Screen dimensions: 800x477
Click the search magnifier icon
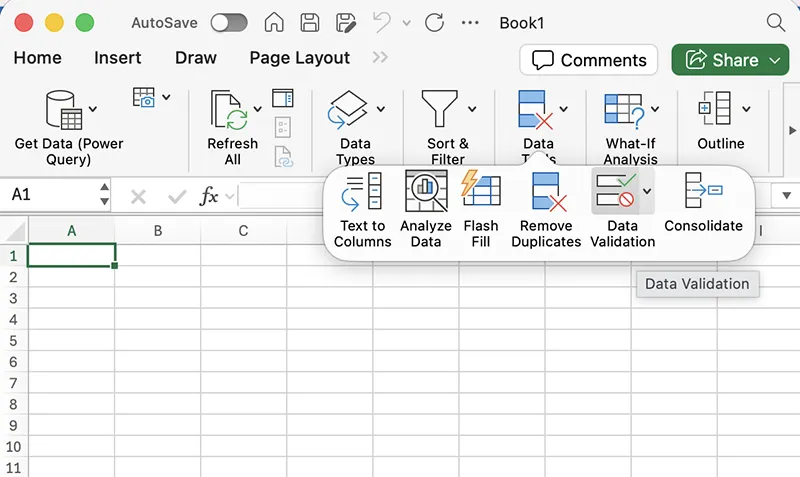coord(776,22)
